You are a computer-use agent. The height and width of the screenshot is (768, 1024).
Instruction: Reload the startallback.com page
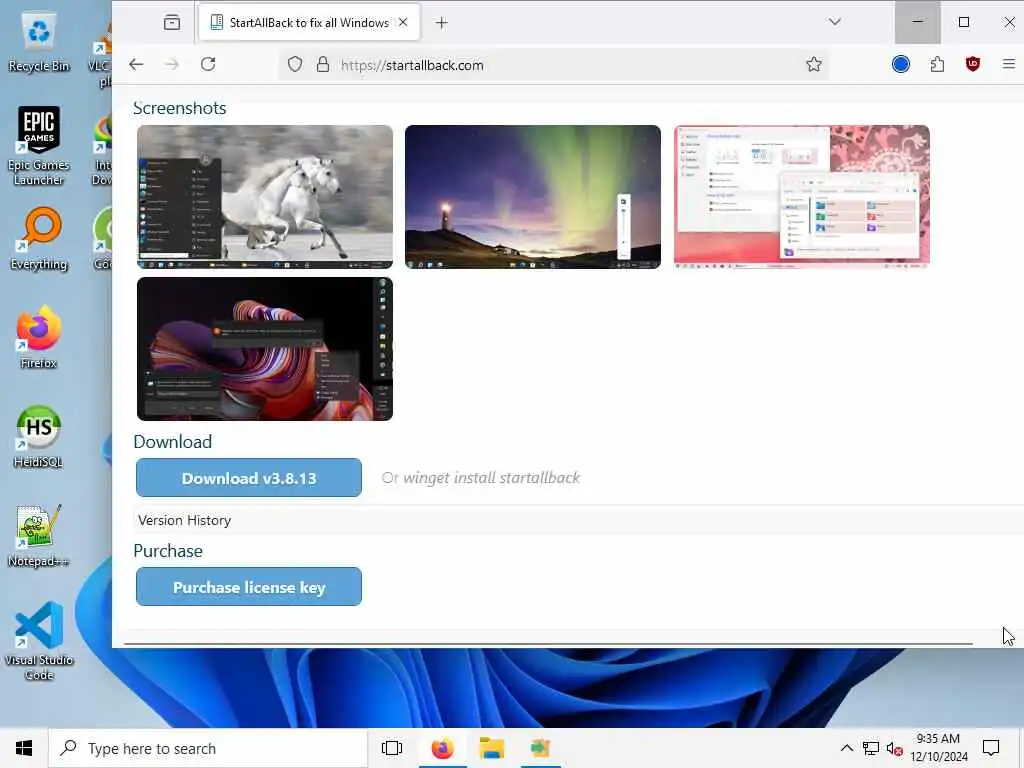pos(208,65)
